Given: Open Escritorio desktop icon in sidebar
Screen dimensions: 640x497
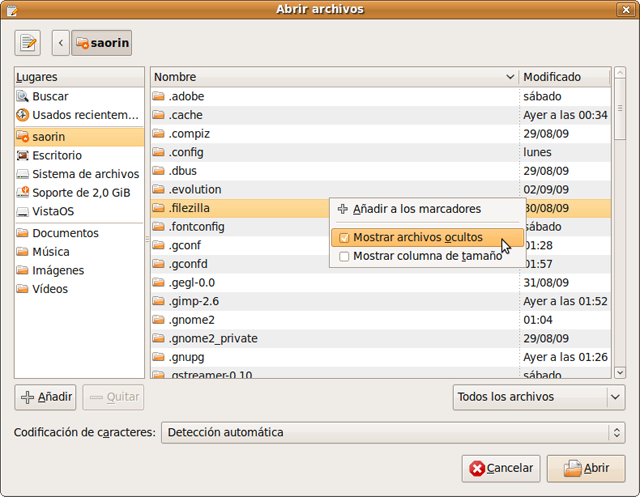Looking at the screenshot, I should [x=23, y=155].
